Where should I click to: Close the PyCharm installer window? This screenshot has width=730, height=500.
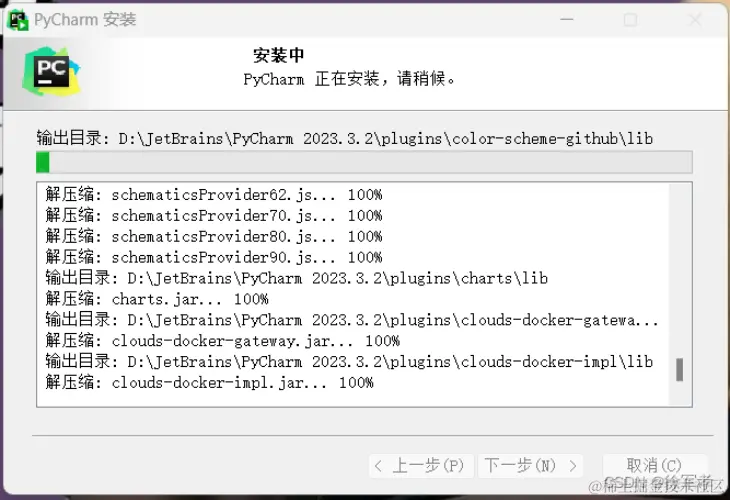point(695,20)
